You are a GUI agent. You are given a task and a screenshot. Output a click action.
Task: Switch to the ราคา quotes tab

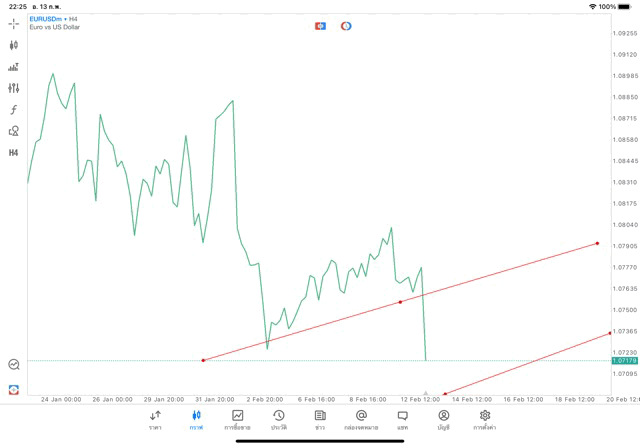155,420
